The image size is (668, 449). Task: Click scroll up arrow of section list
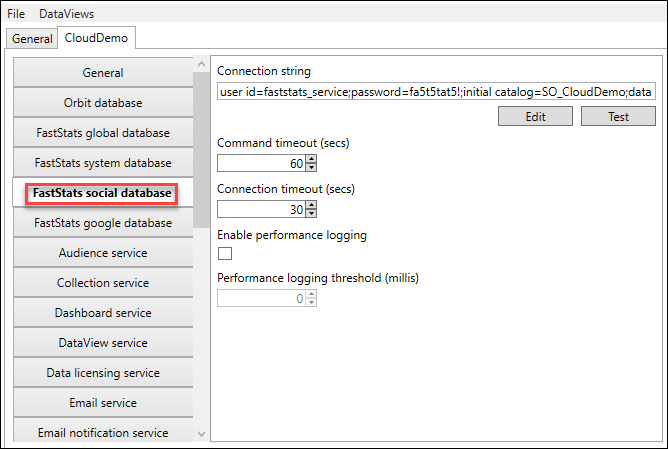click(x=202, y=64)
